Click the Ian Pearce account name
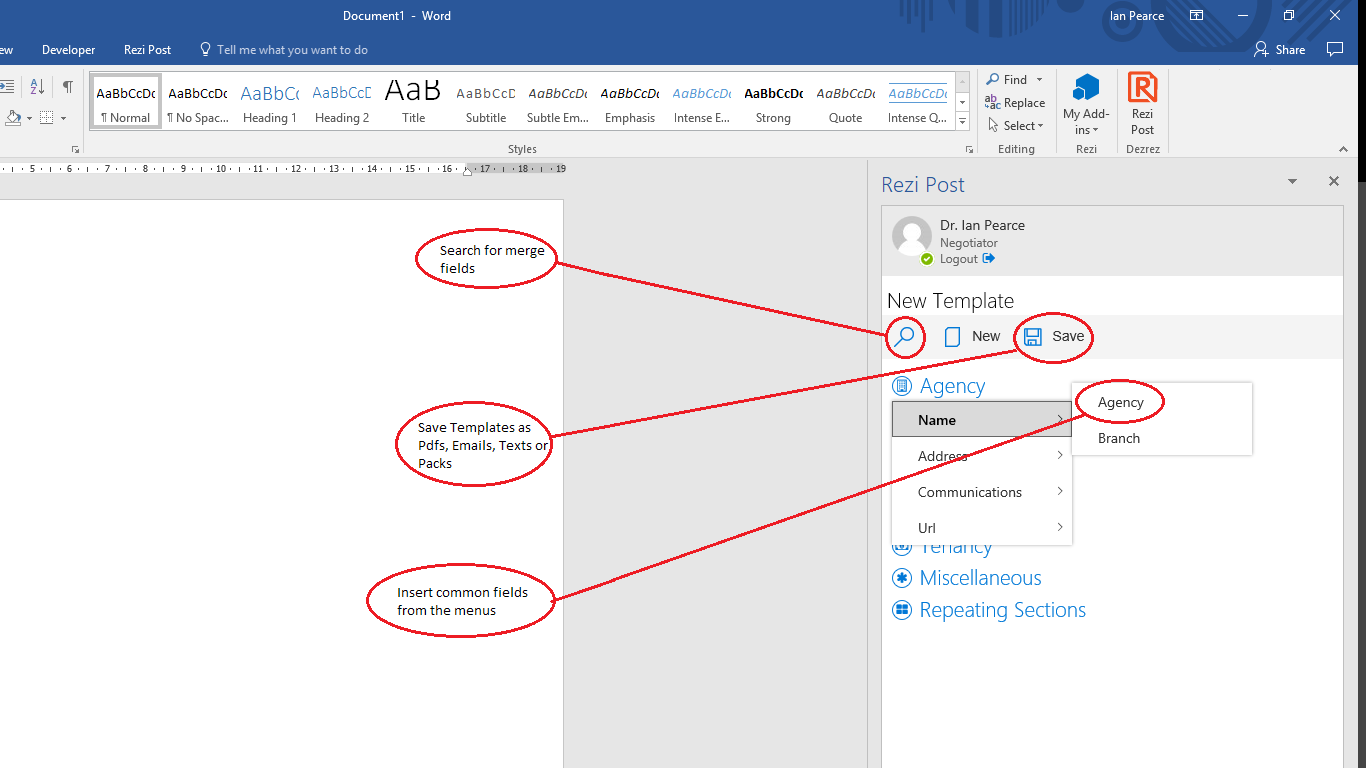The image size is (1366, 768). pyautogui.click(x=1137, y=16)
